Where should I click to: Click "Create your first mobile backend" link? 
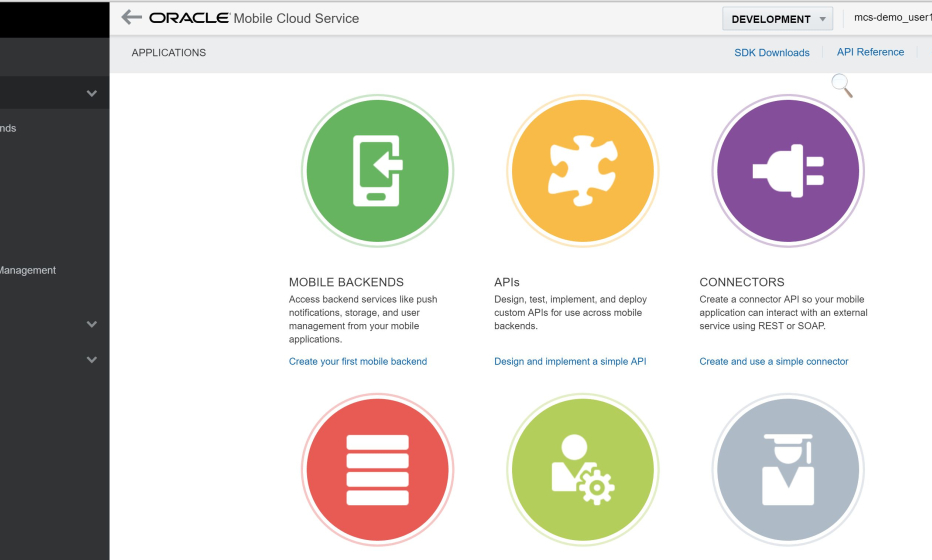tap(358, 362)
